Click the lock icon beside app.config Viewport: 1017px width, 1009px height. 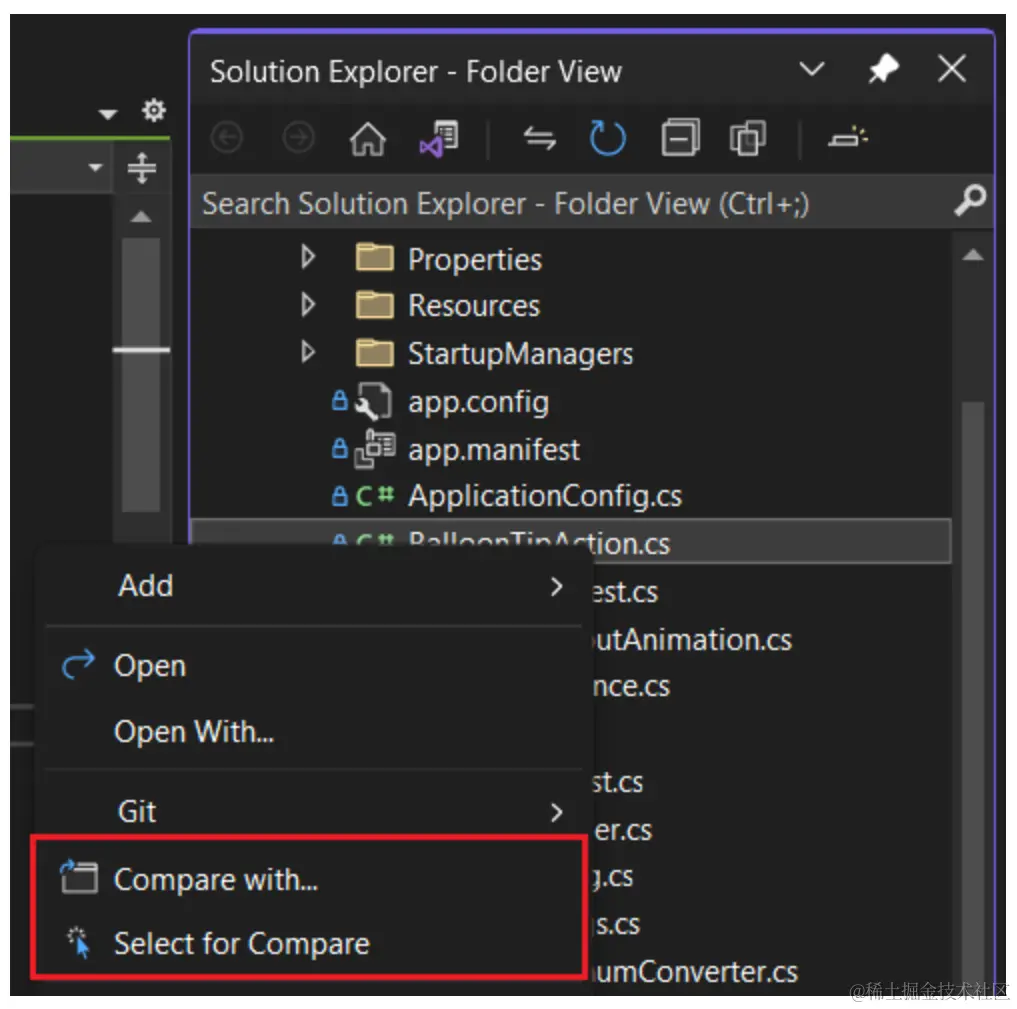click(340, 400)
